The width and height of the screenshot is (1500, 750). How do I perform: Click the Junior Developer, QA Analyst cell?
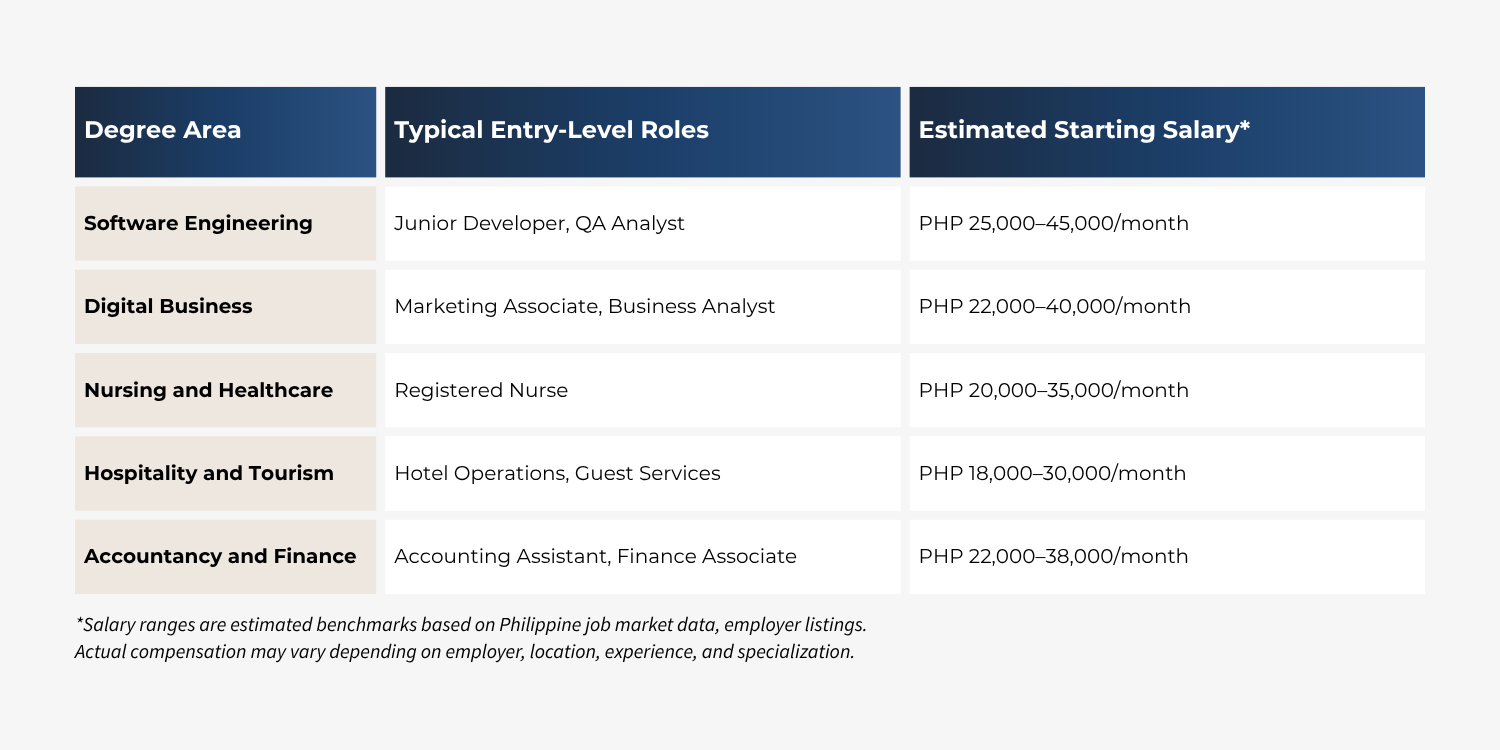[642, 223]
